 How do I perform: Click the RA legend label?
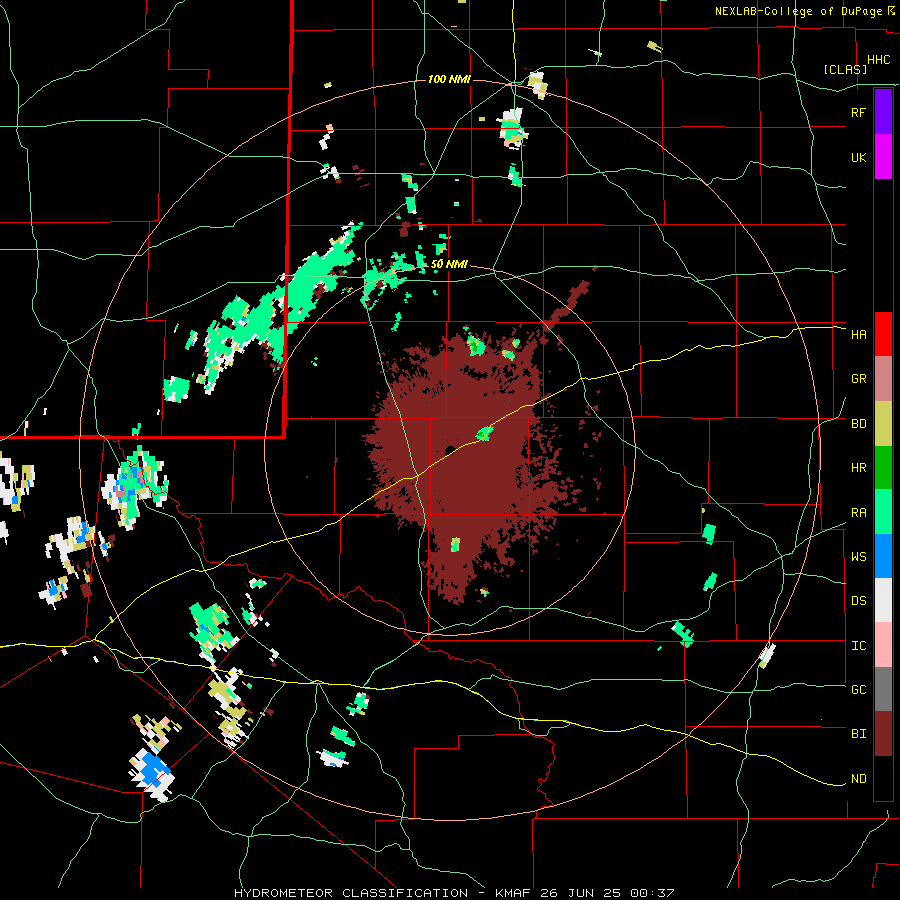858,513
